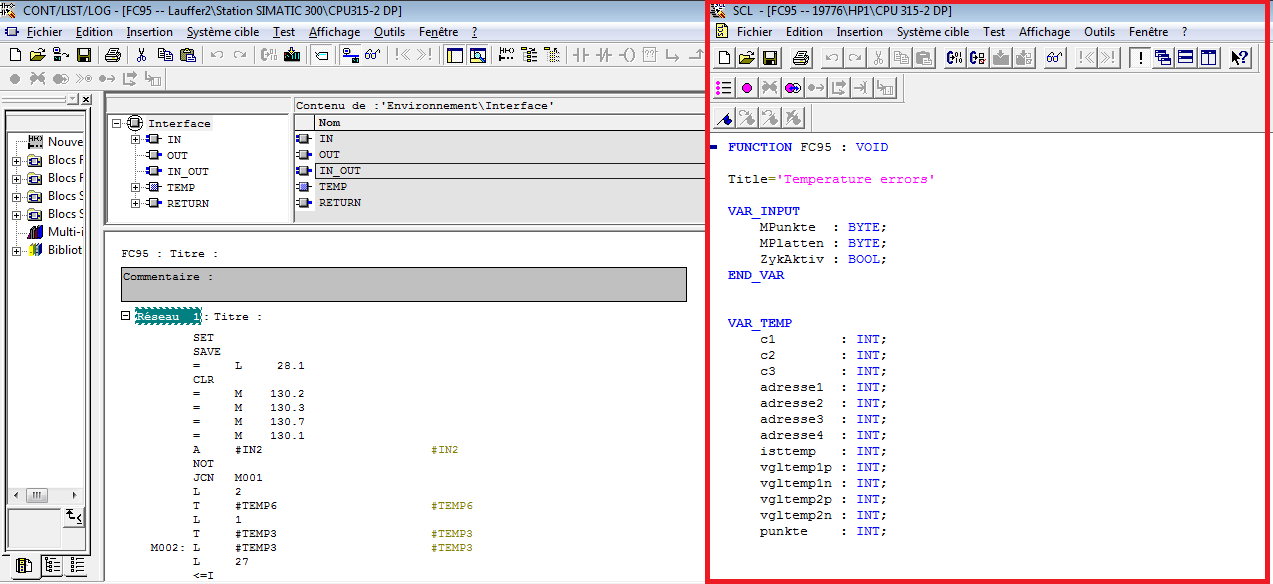The width and height of the screenshot is (1273, 584).
Task: Expand the TEMP node in Interface tree
Action: tap(135, 188)
